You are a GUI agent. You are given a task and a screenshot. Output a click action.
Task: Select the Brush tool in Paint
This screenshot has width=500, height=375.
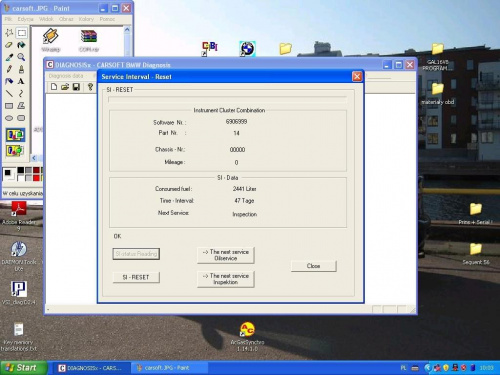pyautogui.click(x=21, y=69)
